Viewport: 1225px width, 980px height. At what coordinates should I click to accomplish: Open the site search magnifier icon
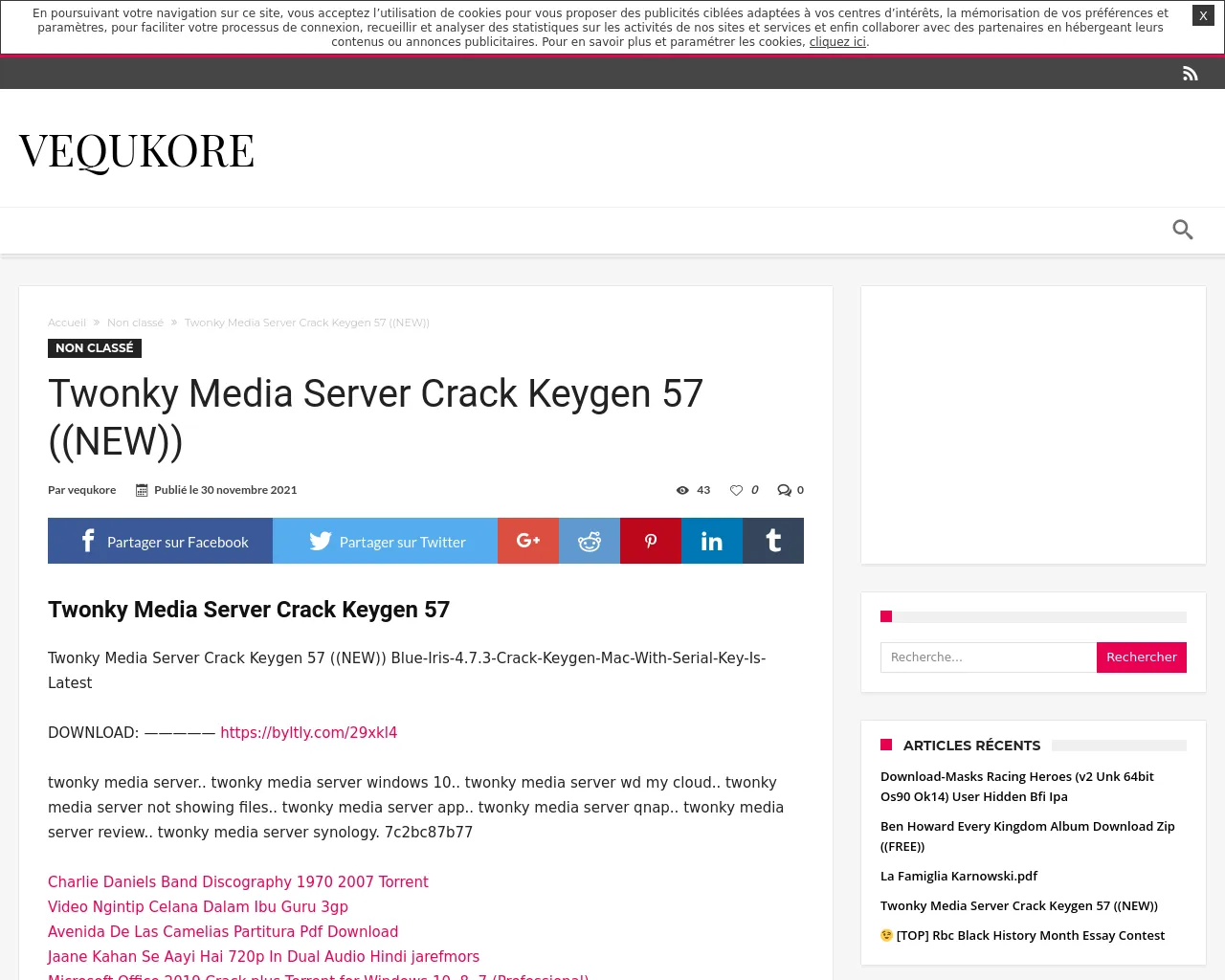[x=1183, y=230]
